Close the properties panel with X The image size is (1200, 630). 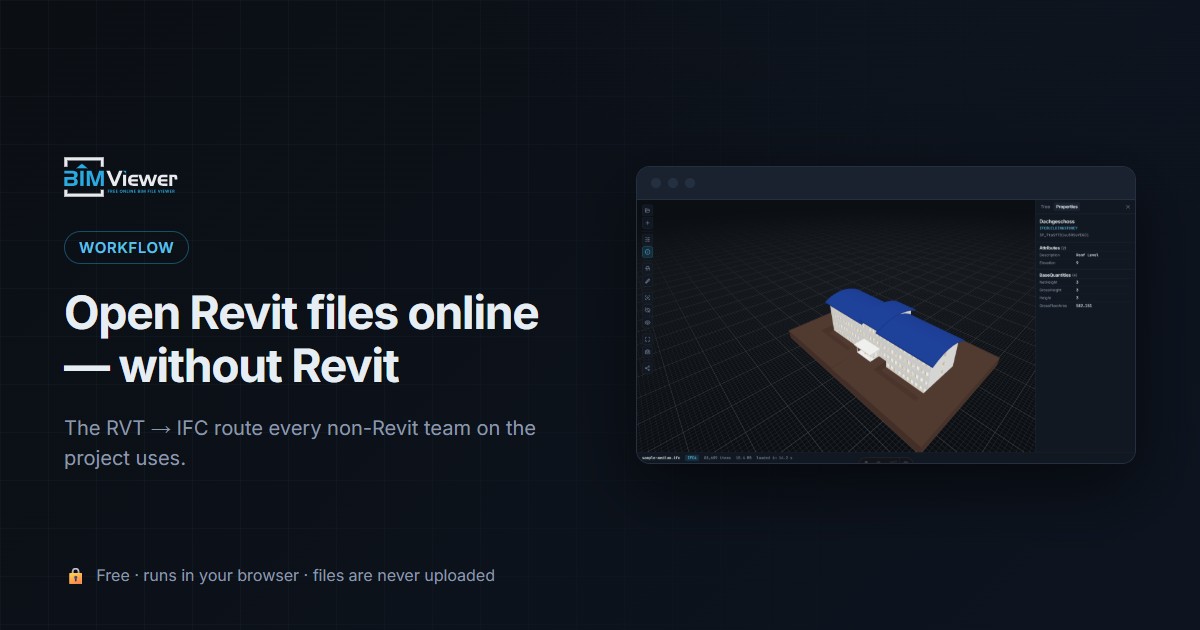click(1128, 207)
